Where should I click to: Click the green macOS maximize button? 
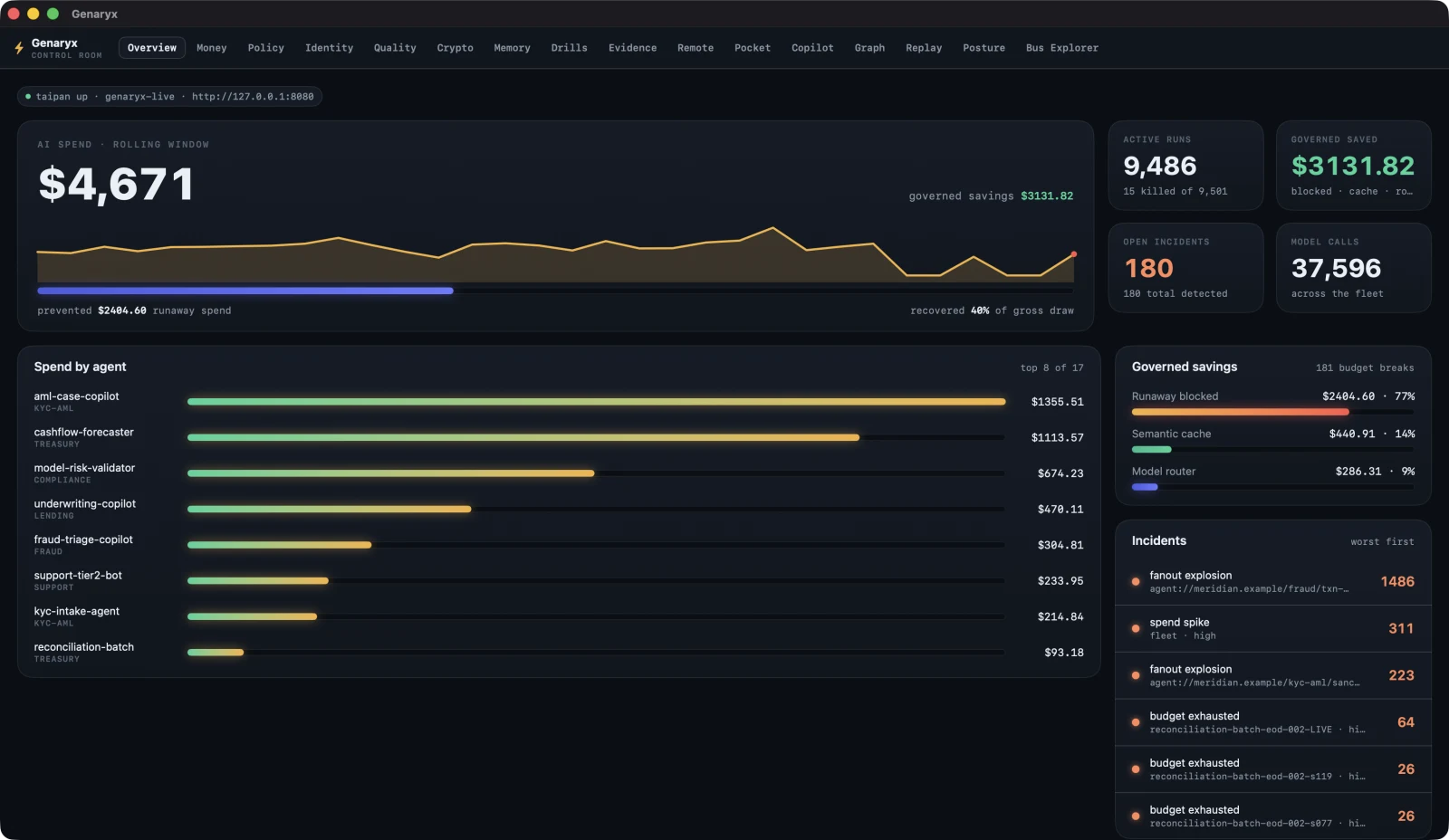click(53, 14)
